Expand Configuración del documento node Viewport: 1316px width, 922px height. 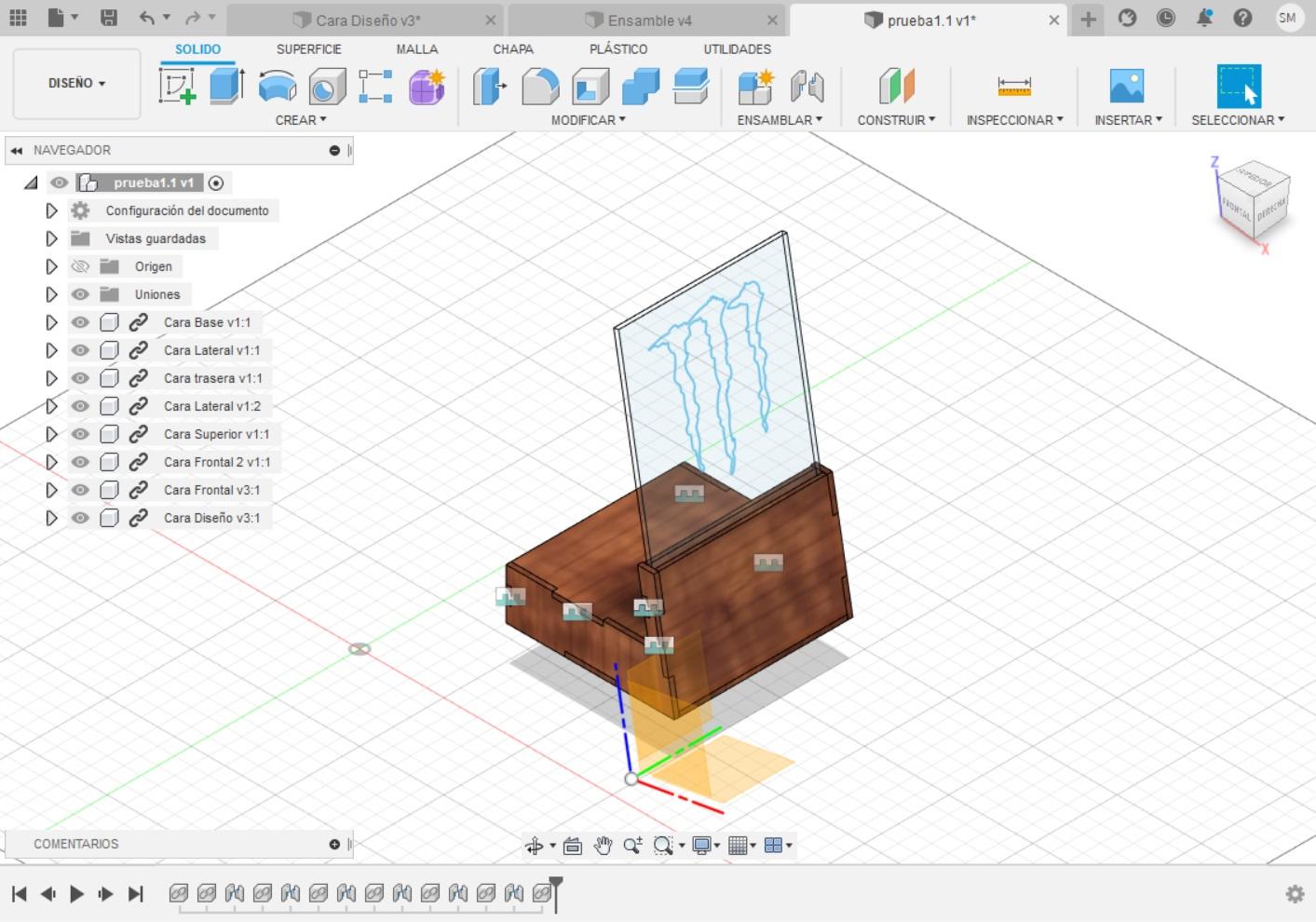click(x=51, y=210)
